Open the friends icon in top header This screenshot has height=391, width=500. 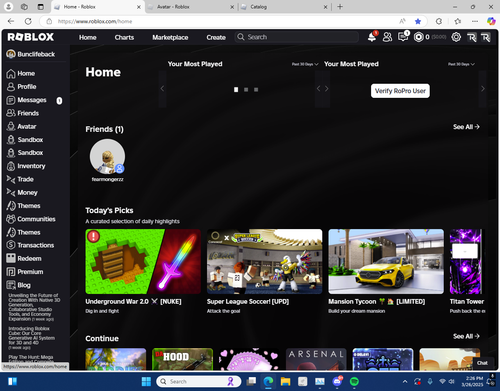coord(387,37)
